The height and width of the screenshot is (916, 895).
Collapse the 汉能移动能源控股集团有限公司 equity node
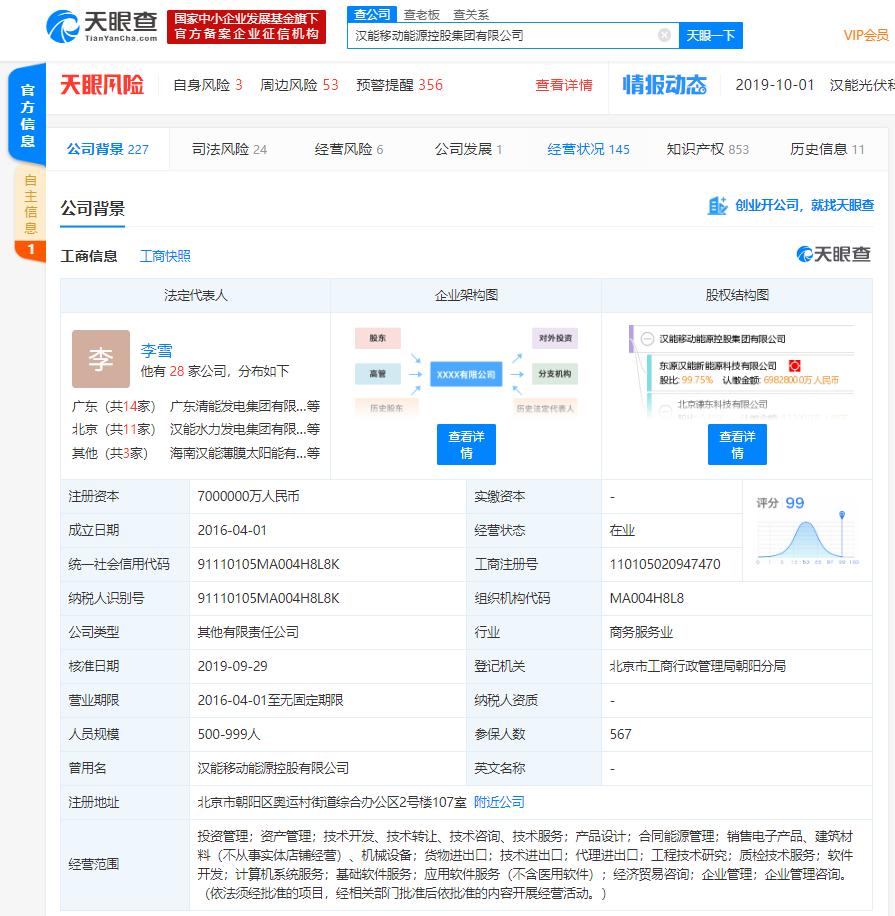647,339
